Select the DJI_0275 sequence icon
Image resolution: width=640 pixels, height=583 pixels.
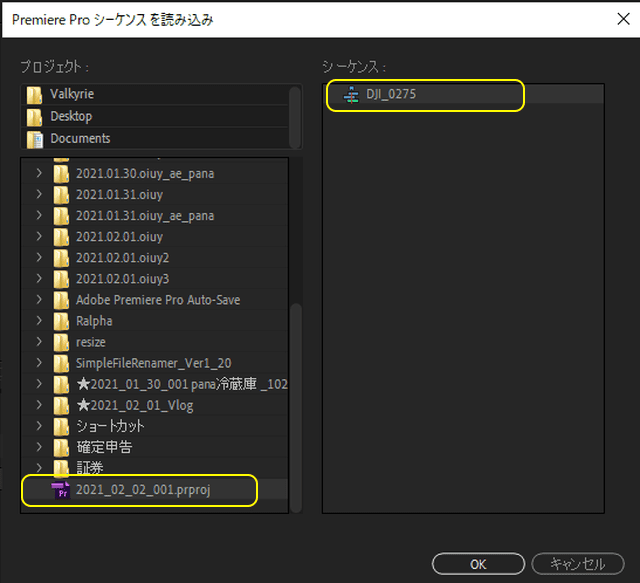(x=351, y=95)
